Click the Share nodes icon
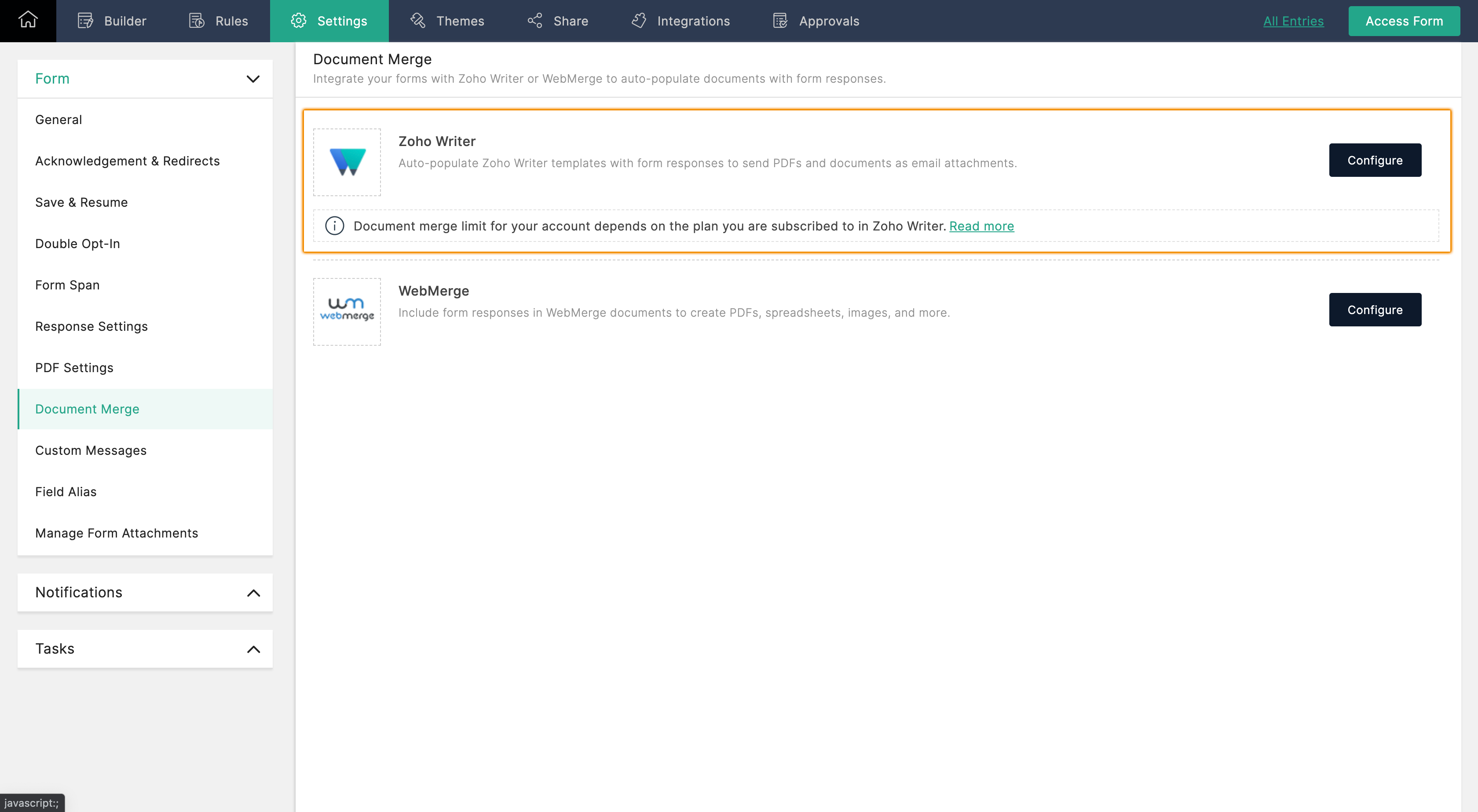The width and height of the screenshot is (1478, 812). tap(535, 21)
